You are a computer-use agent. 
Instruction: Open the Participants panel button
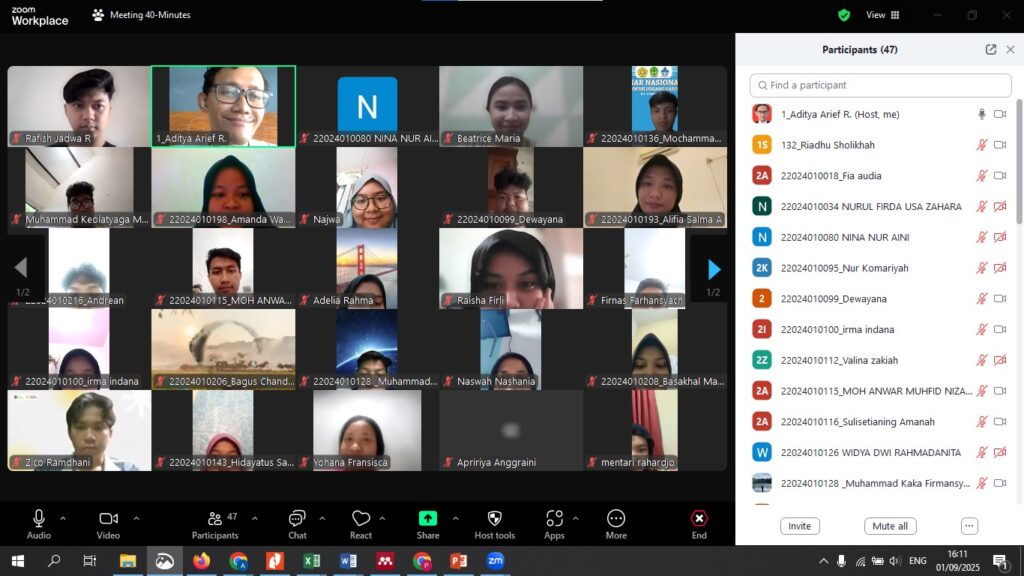tap(215, 524)
